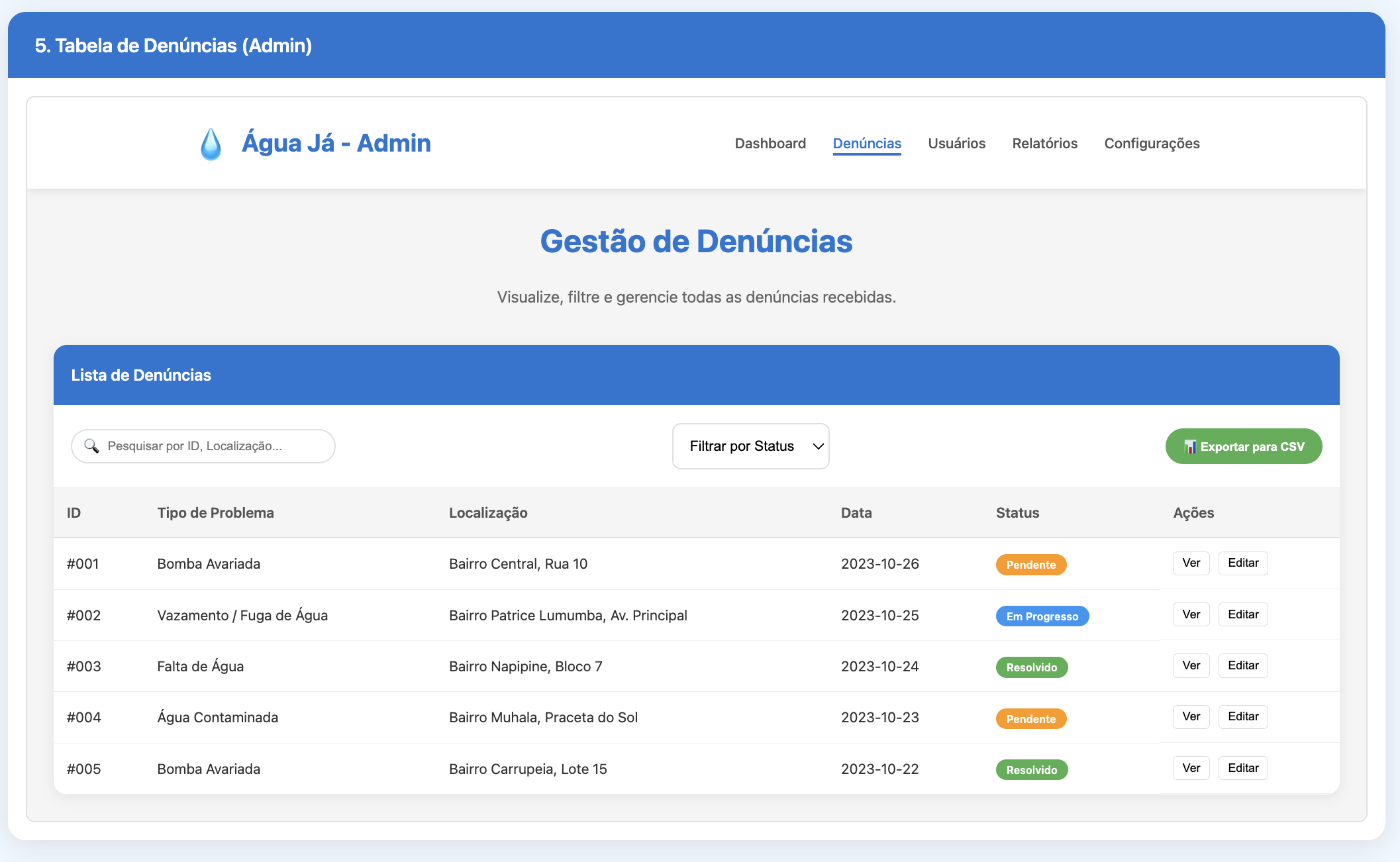Select the Denúncias active link
The width and height of the screenshot is (1400, 862).
pos(867,144)
